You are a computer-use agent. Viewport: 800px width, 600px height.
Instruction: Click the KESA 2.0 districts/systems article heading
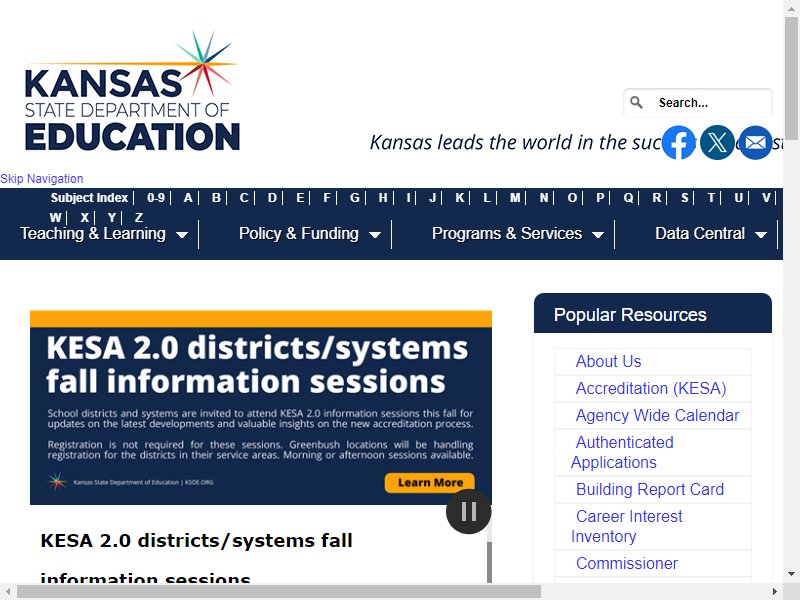coord(196,559)
